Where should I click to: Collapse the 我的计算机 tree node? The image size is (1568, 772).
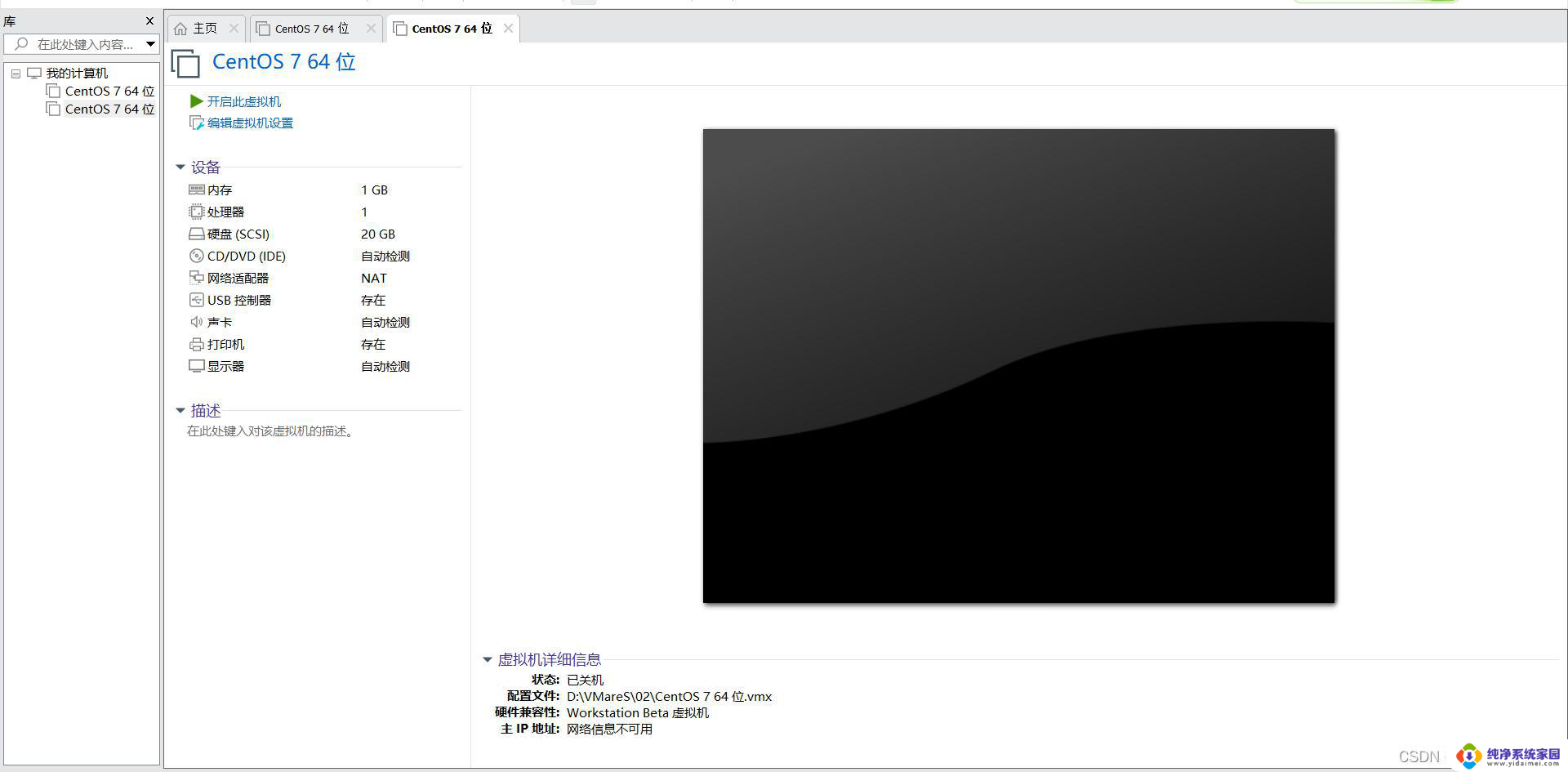(x=16, y=74)
